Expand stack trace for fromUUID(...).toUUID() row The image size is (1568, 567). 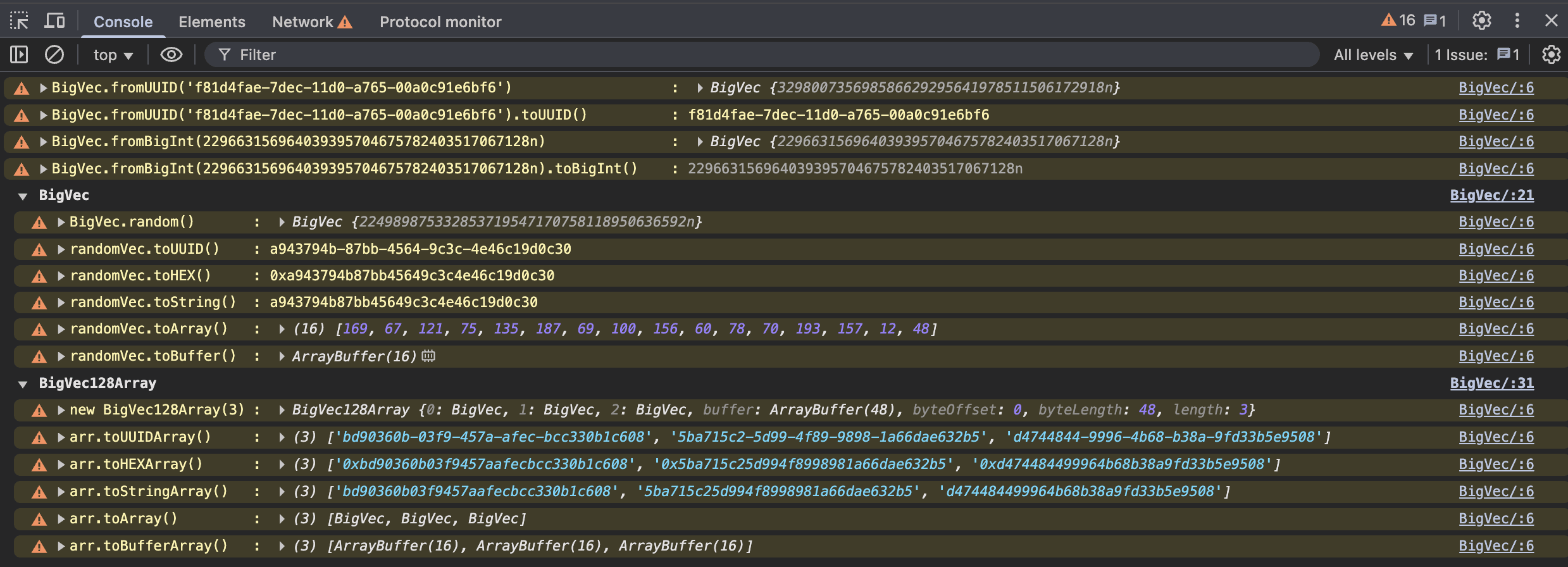43,115
